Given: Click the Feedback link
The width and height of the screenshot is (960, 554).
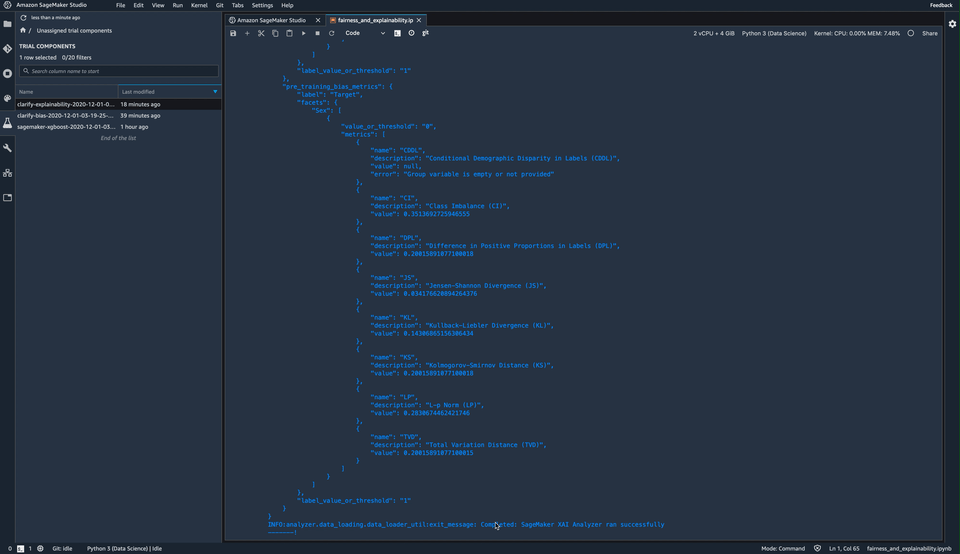Looking at the screenshot, I should click(x=941, y=5).
